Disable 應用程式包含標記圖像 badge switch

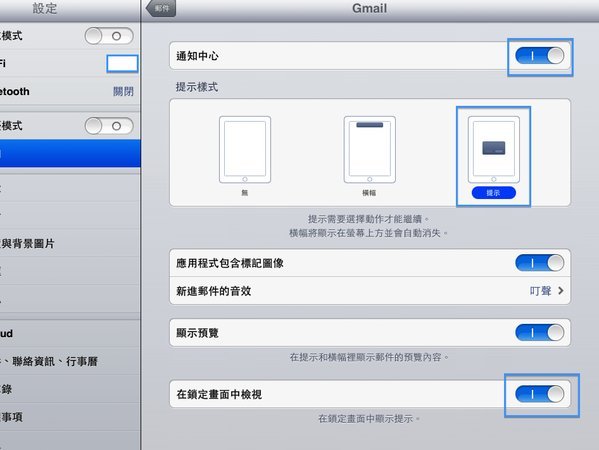(540, 263)
